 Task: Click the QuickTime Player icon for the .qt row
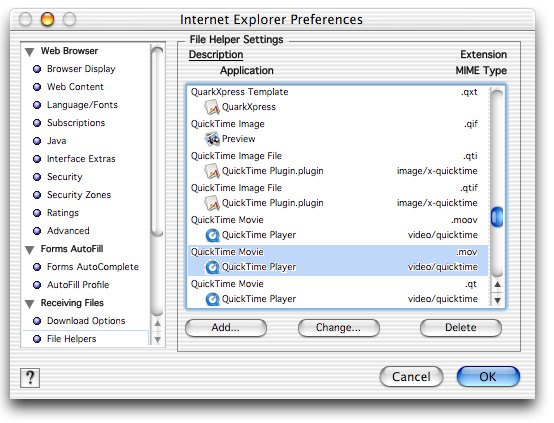[212, 299]
